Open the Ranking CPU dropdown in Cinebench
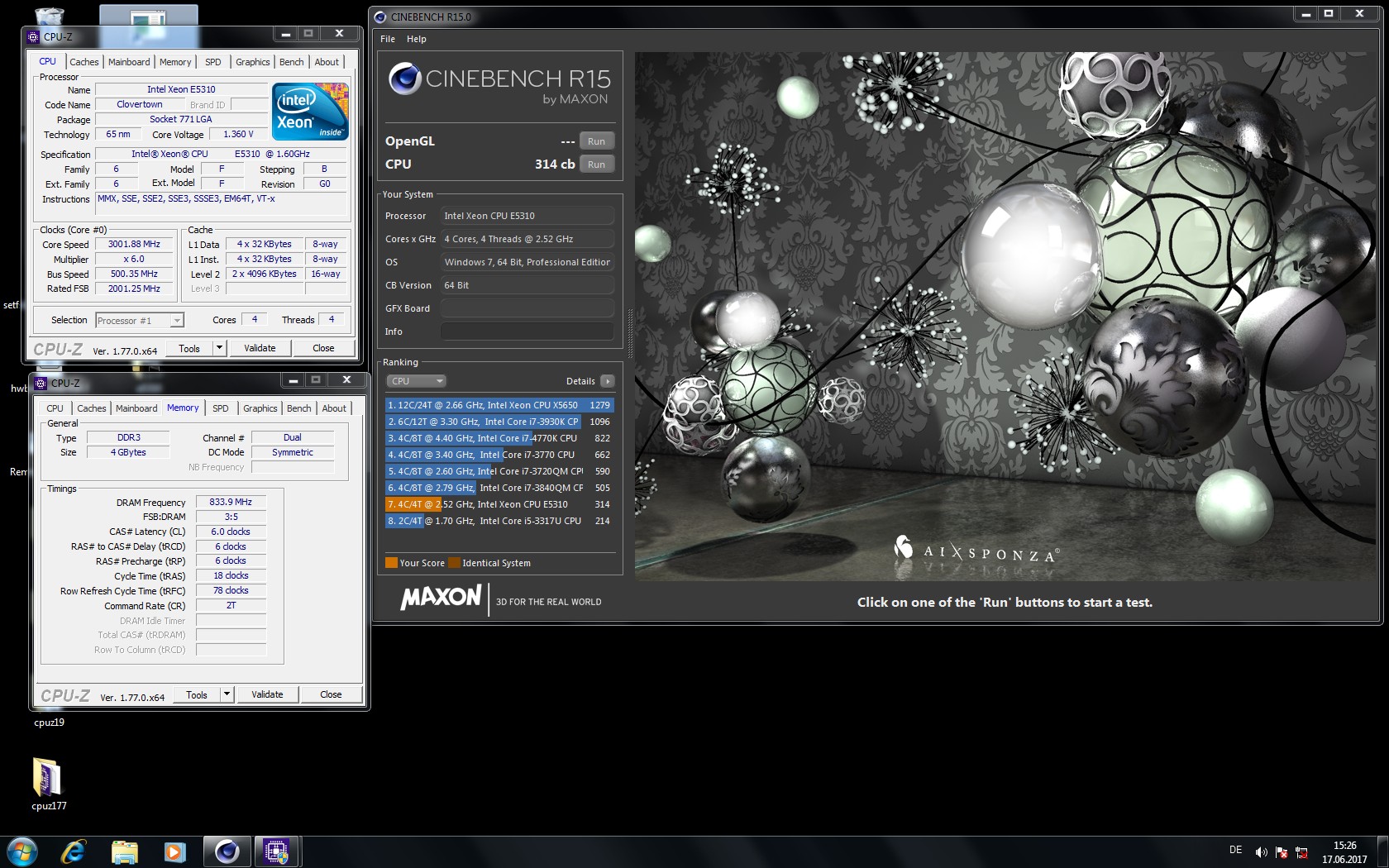 click(x=417, y=381)
